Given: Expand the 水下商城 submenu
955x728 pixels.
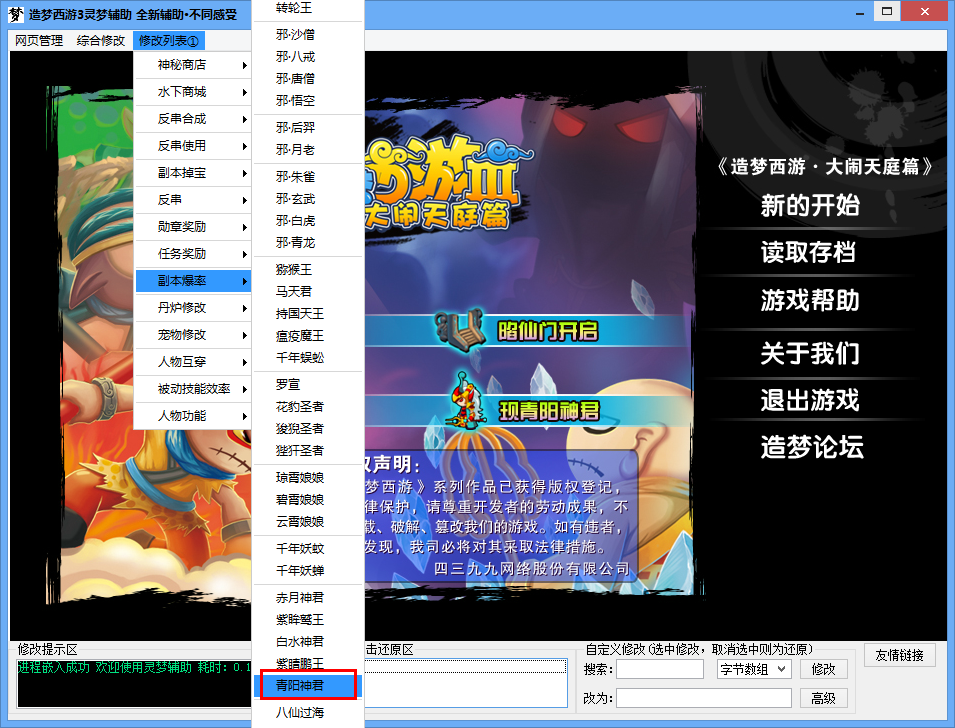Looking at the screenshot, I should point(193,92).
